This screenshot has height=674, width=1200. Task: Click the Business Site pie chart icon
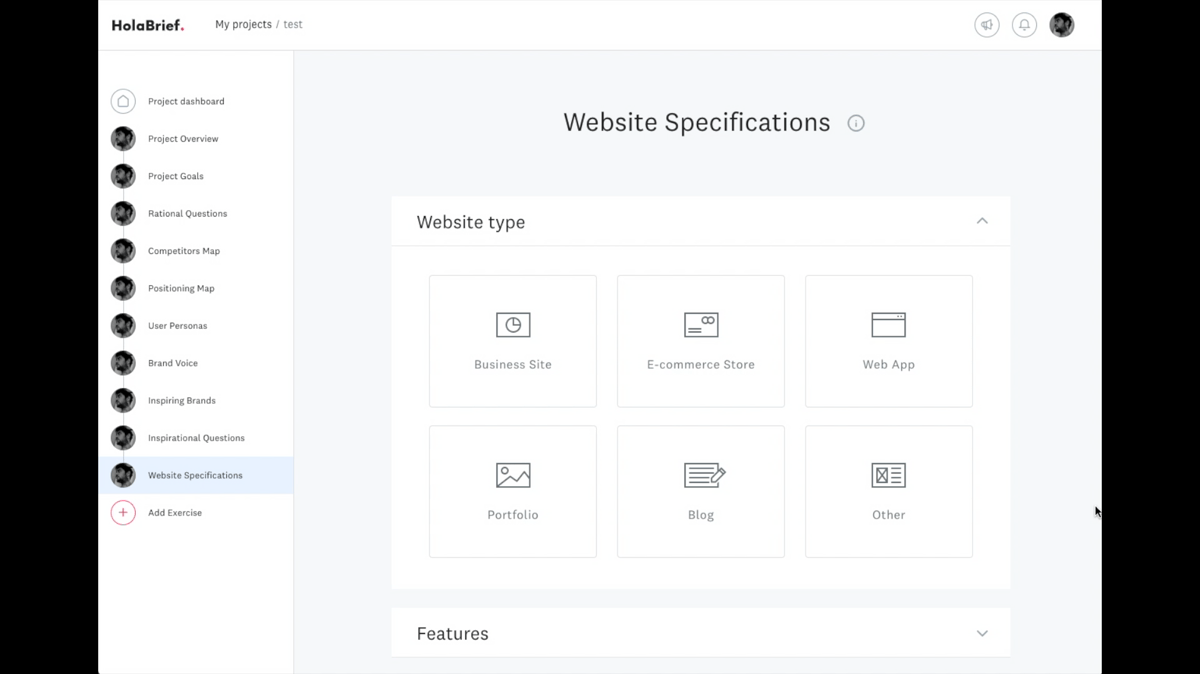(513, 325)
